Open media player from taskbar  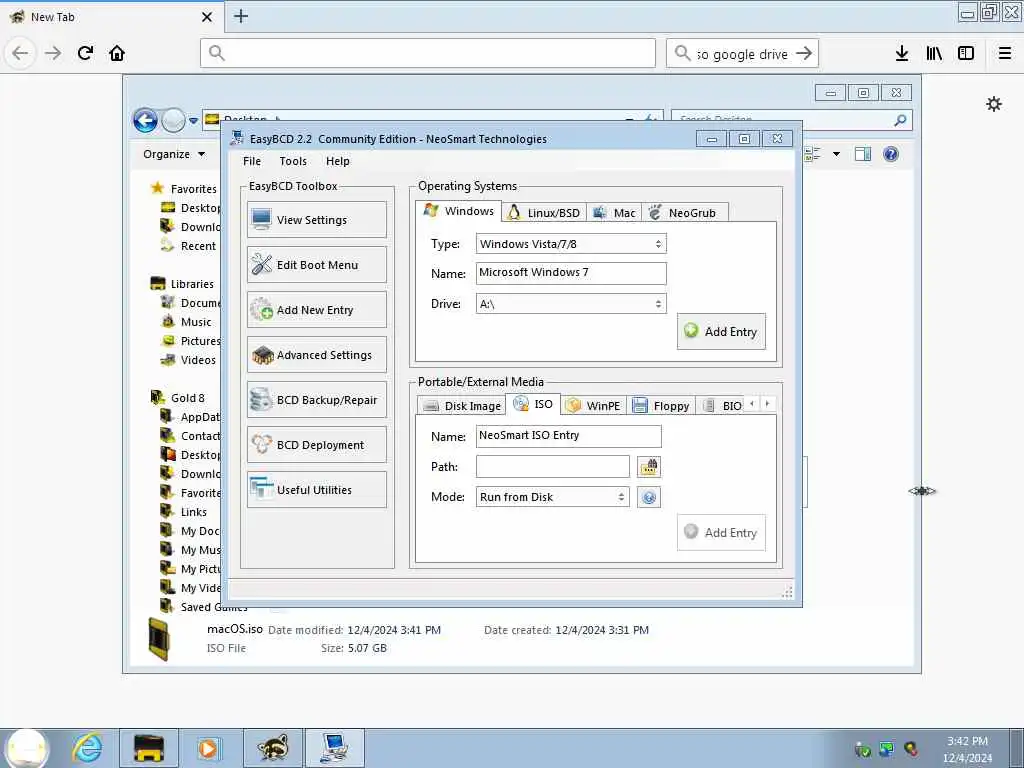tap(208, 748)
